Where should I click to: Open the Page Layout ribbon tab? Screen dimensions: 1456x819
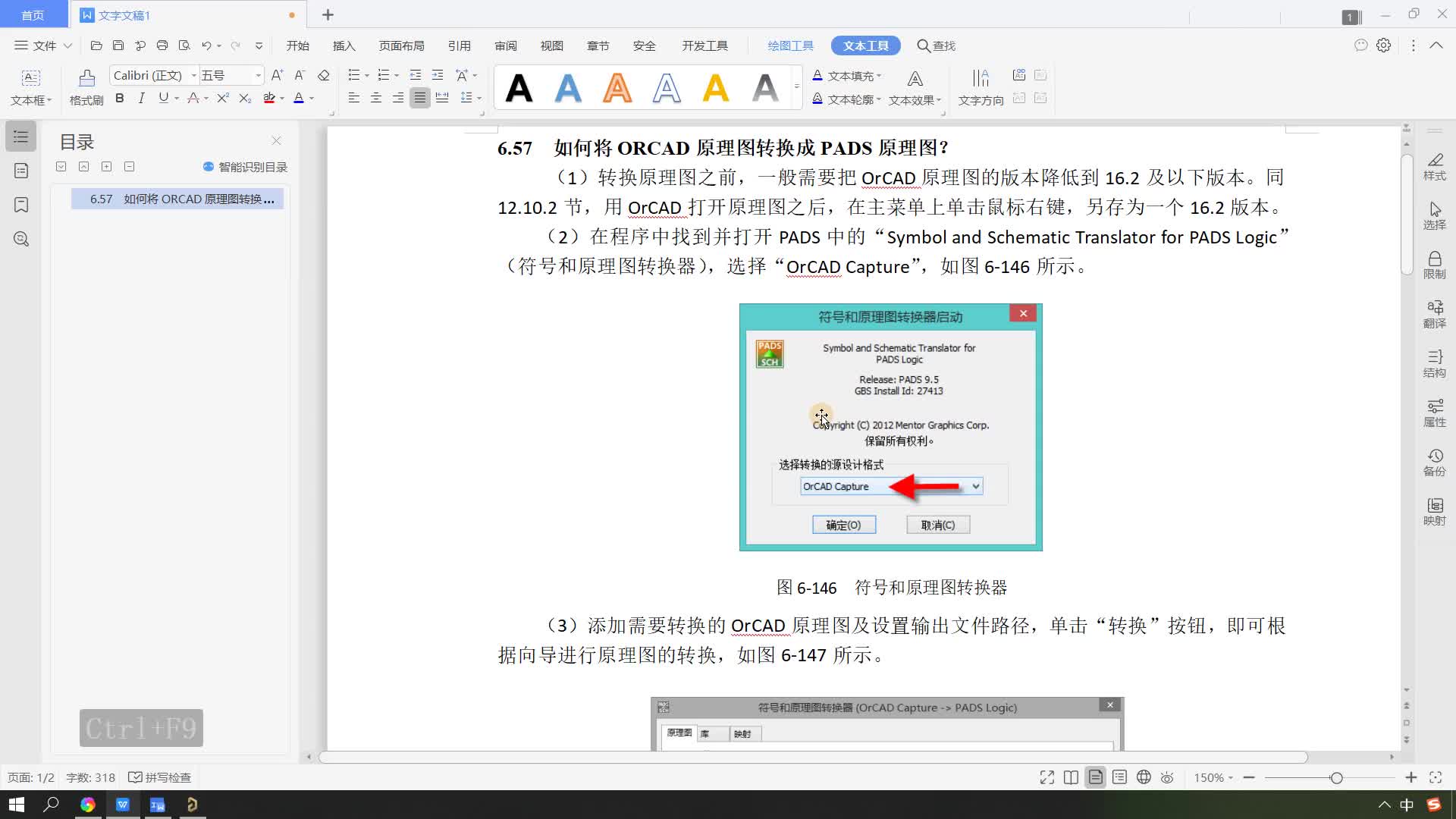[401, 45]
